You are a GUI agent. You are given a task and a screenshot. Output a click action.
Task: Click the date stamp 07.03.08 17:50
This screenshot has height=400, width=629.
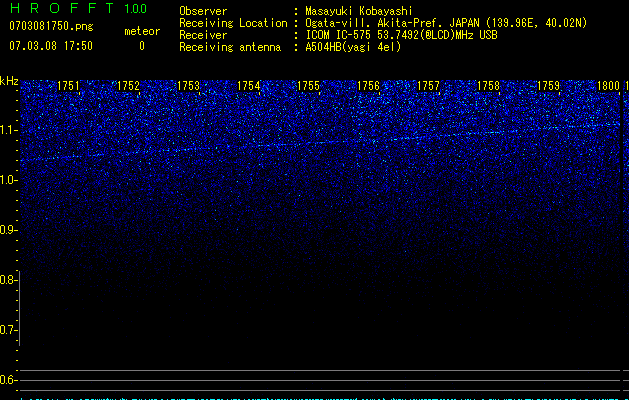(51, 46)
